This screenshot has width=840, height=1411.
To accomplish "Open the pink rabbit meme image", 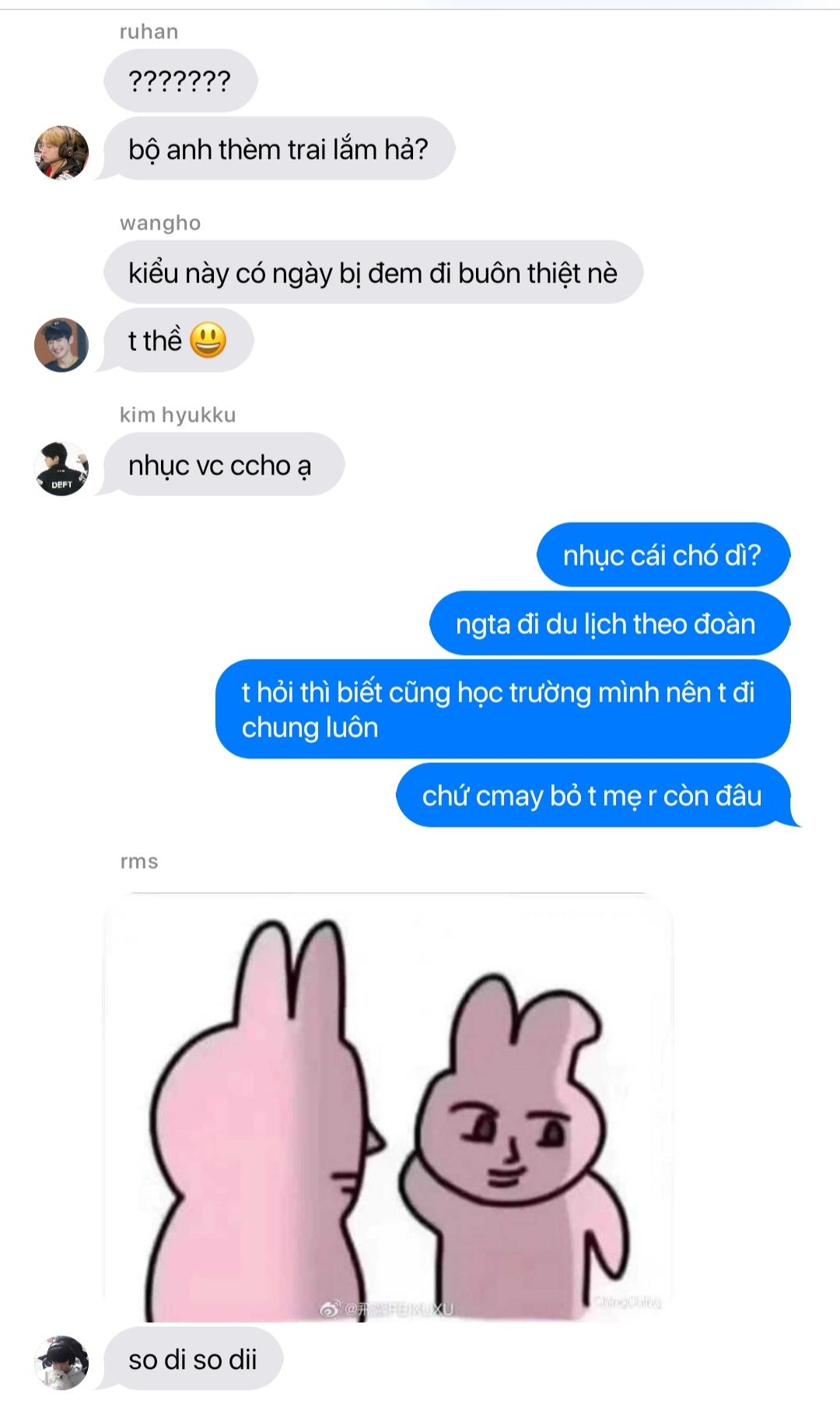I will point(387,1107).
